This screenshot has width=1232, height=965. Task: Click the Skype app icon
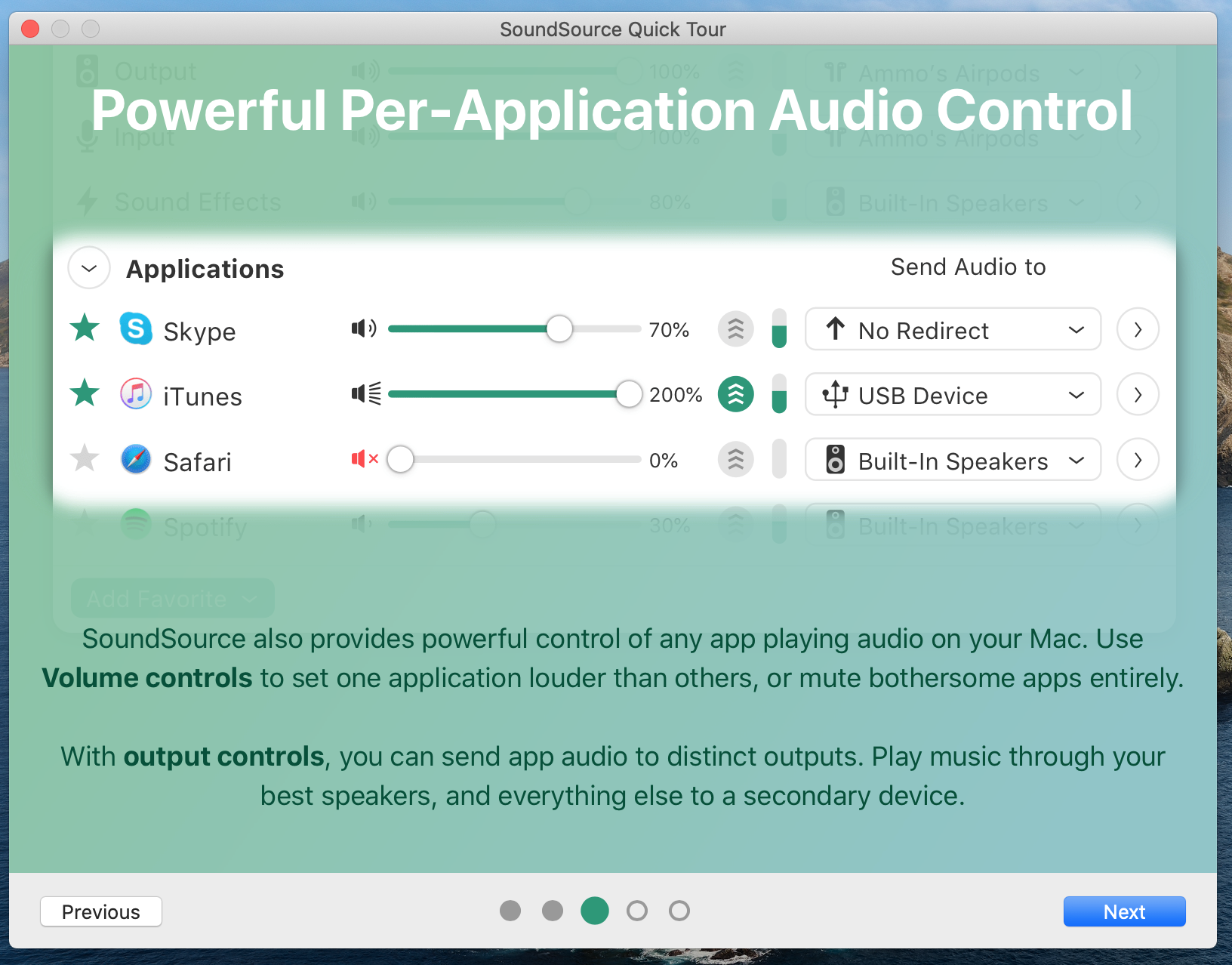point(136,328)
